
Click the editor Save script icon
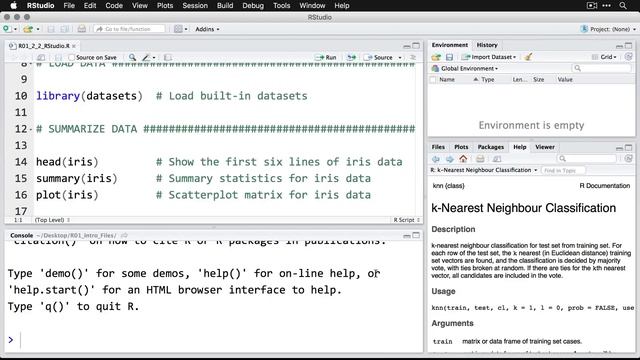point(58,58)
